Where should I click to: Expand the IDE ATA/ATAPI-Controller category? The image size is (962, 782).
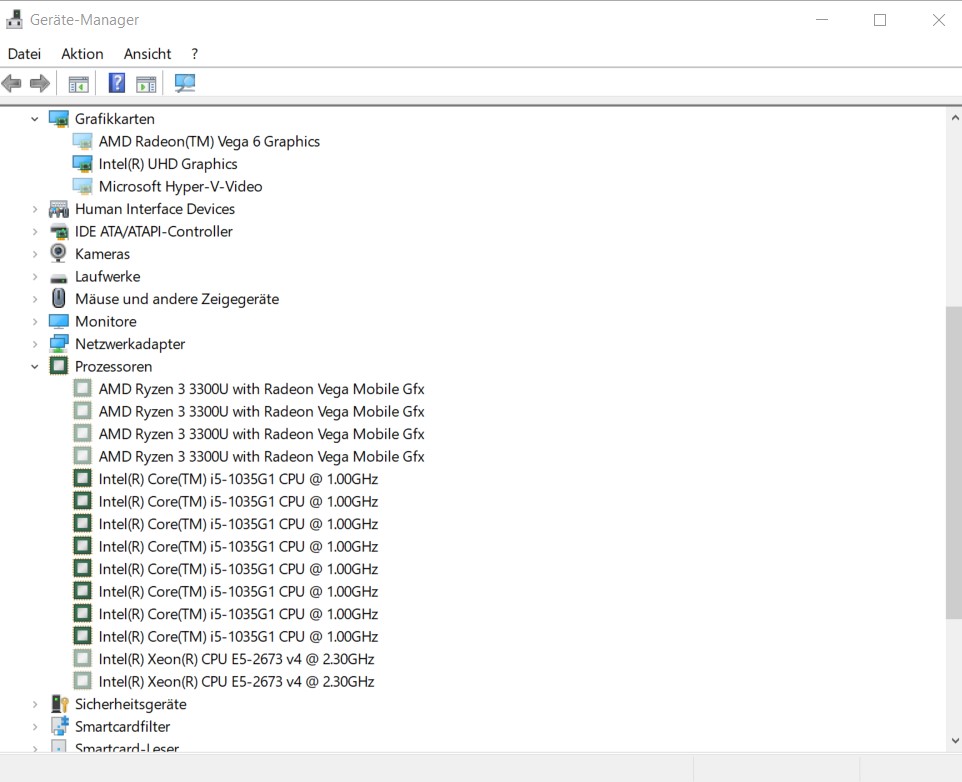(x=35, y=232)
